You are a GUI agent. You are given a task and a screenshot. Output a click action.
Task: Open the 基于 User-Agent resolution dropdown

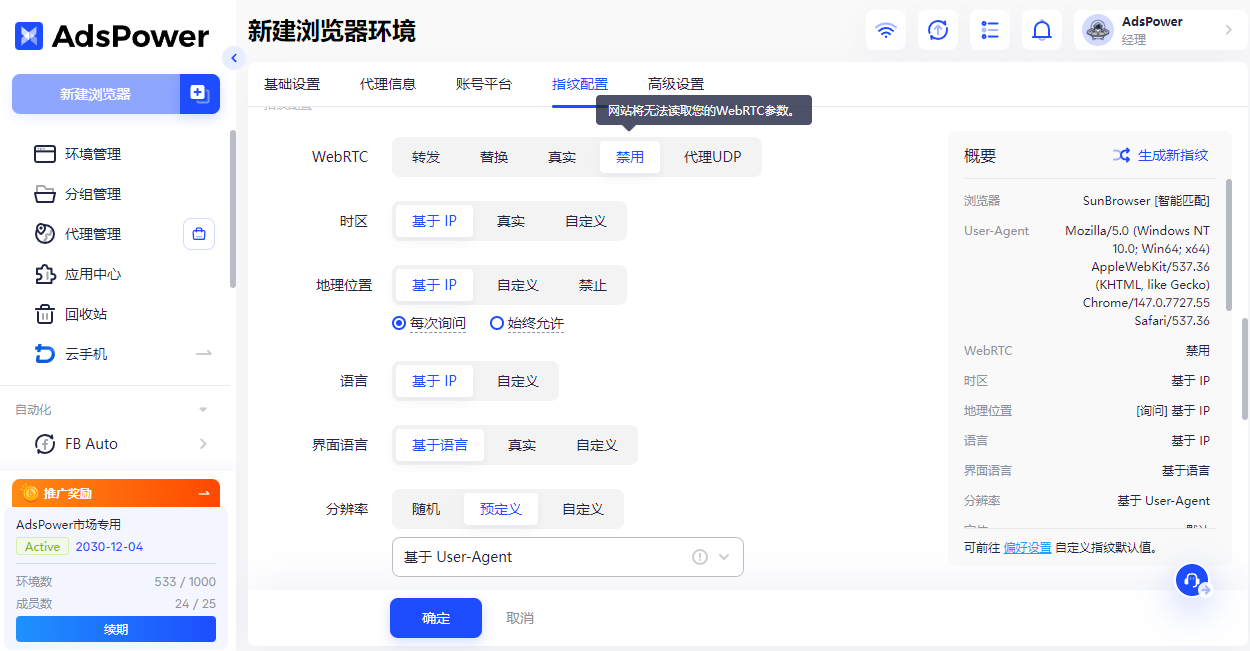pos(568,557)
